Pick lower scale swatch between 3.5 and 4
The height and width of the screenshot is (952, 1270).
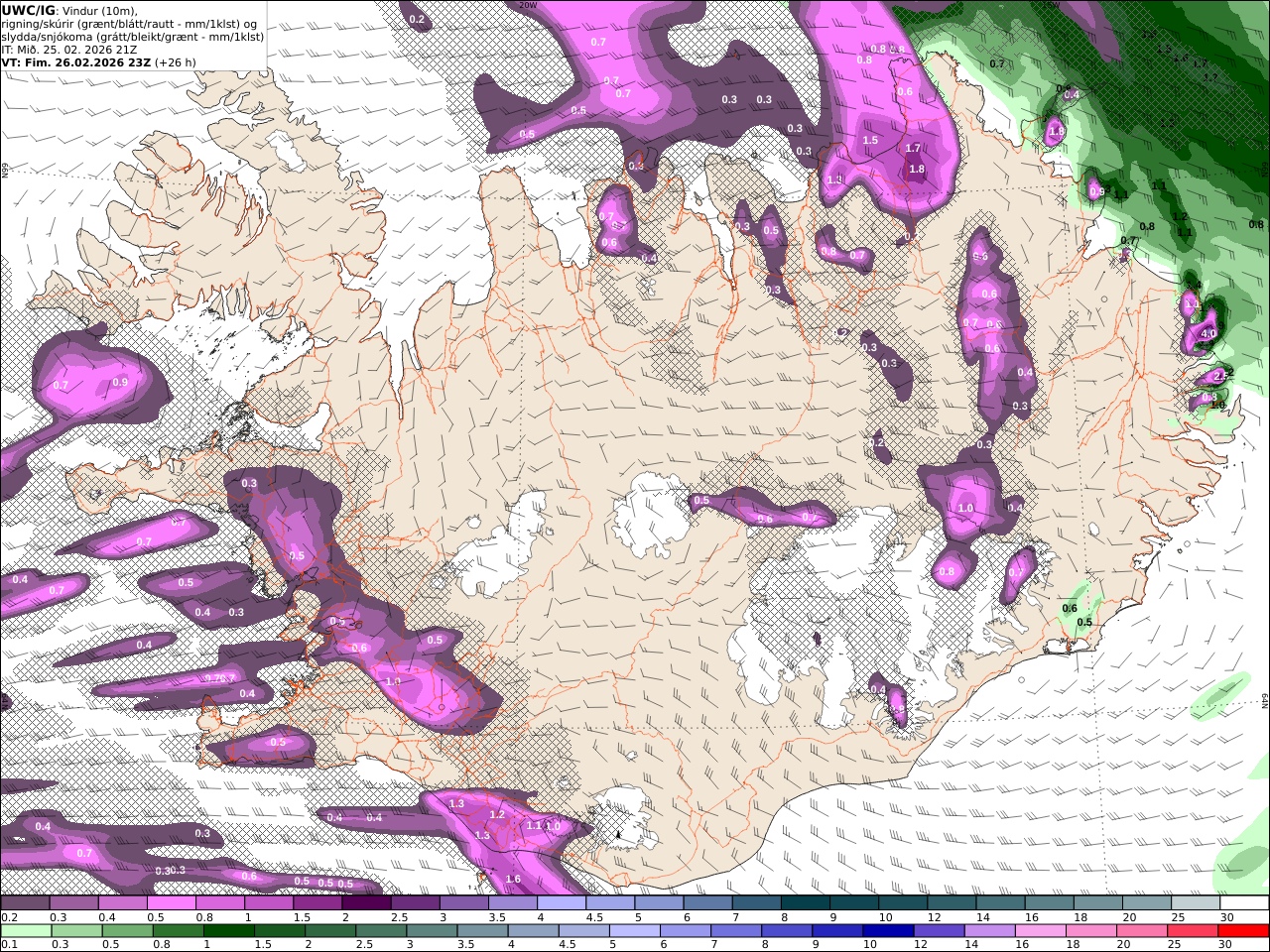pyautogui.click(x=483, y=931)
